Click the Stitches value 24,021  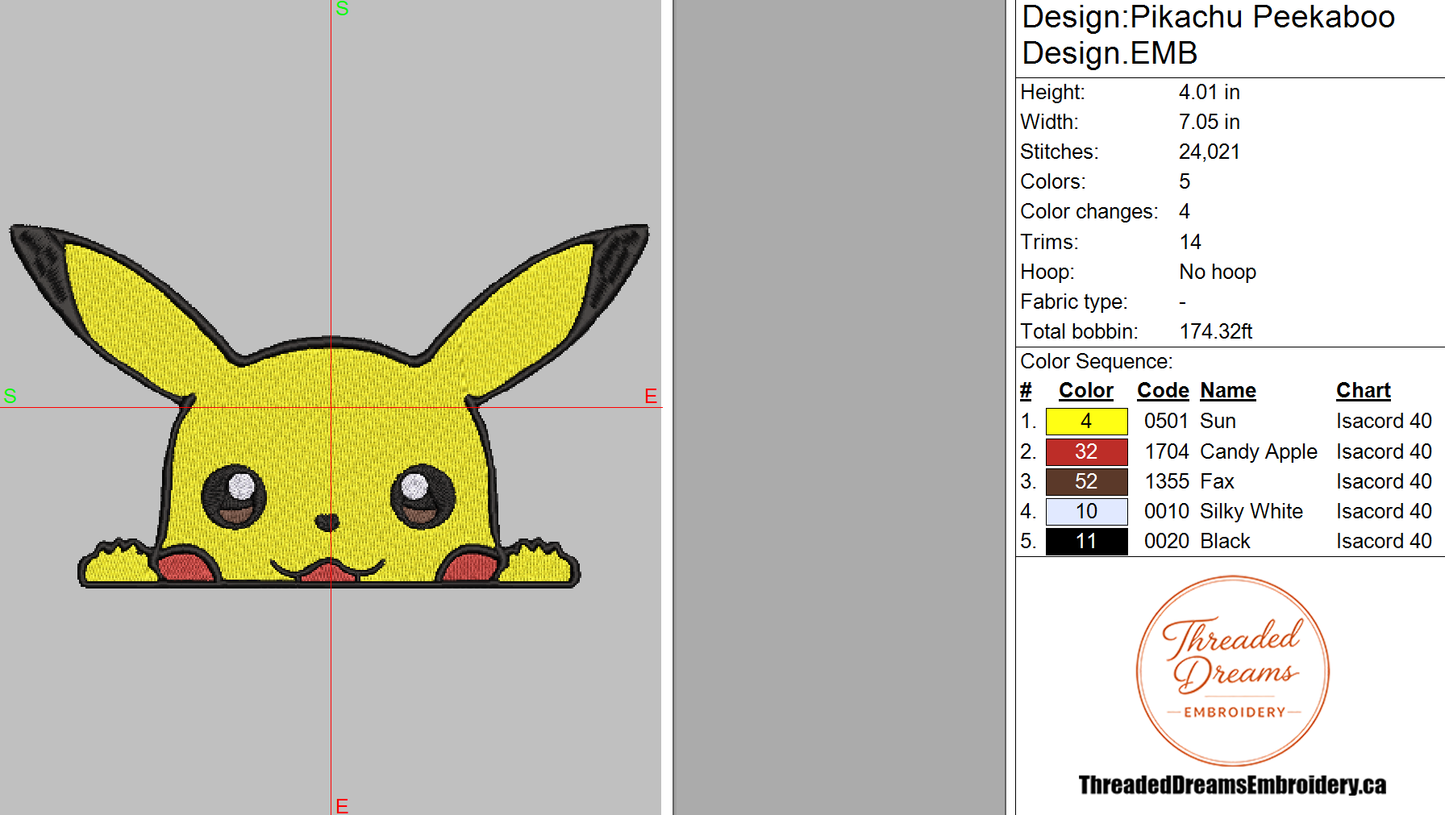tap(1210, 152)
